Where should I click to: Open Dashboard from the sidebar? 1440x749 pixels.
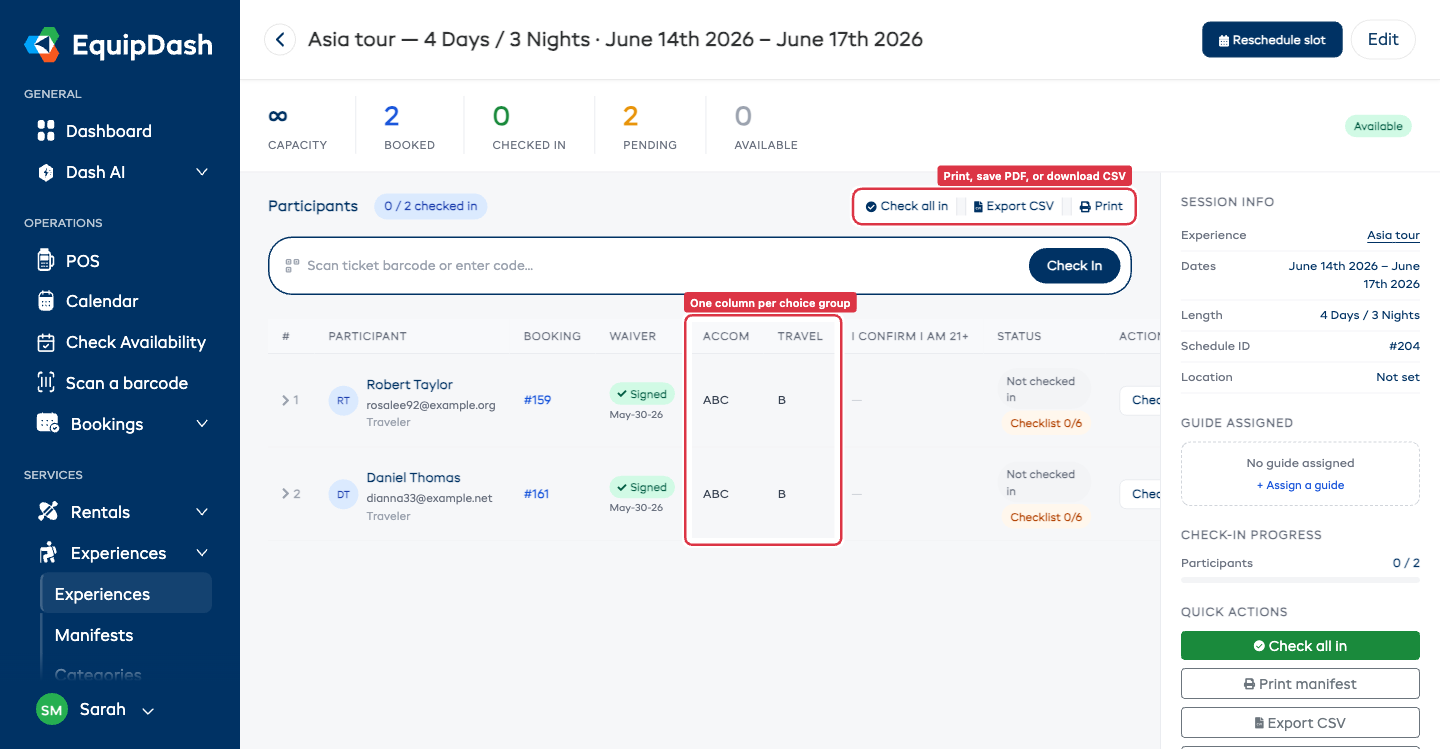[108, 131]
